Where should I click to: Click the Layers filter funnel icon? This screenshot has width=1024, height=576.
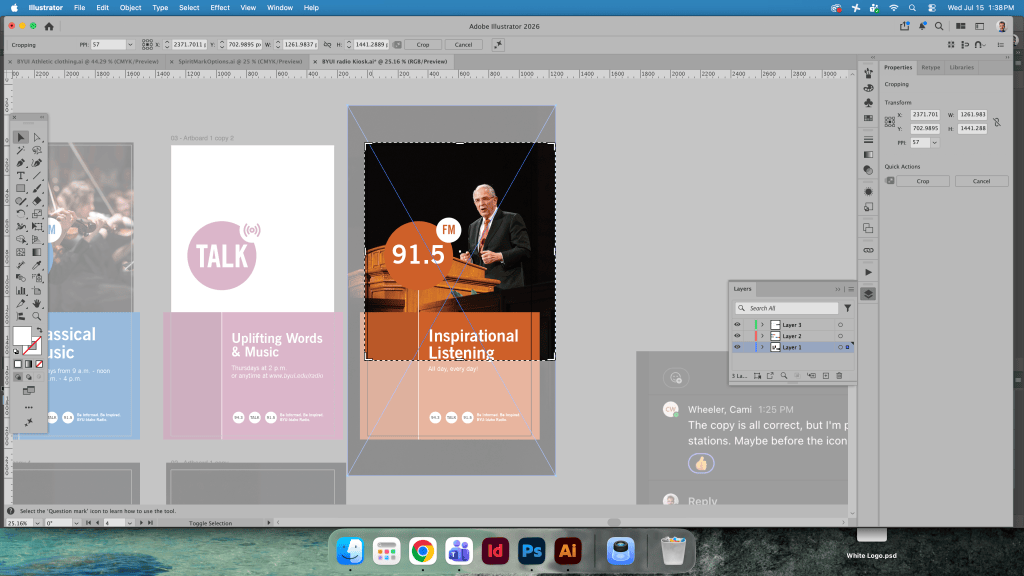click(x=847, y=308)
